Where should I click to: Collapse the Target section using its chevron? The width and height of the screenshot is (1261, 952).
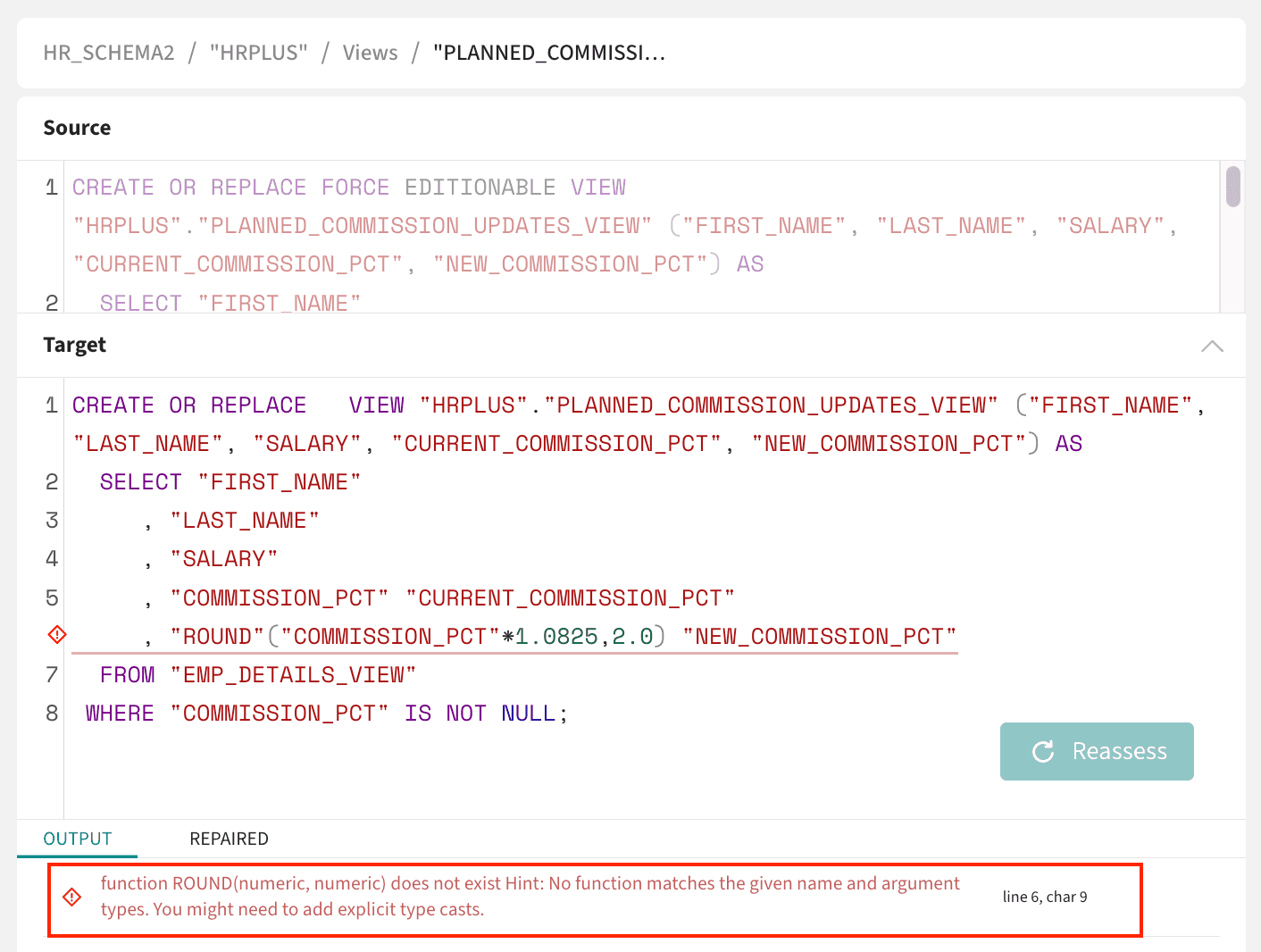[1212, 346]
